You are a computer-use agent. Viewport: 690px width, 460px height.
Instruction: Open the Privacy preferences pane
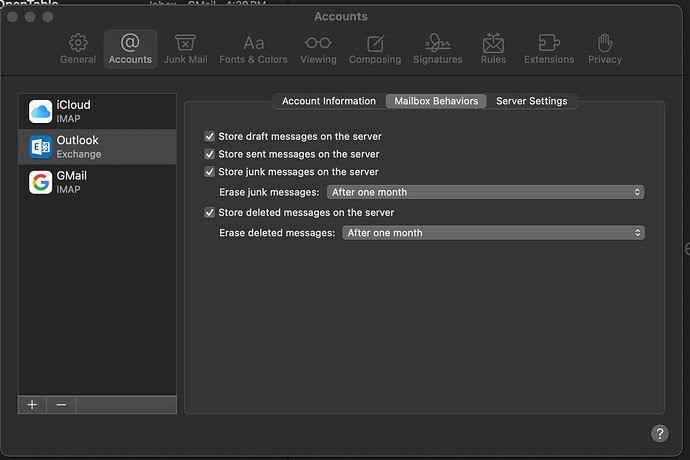[605, 49]
